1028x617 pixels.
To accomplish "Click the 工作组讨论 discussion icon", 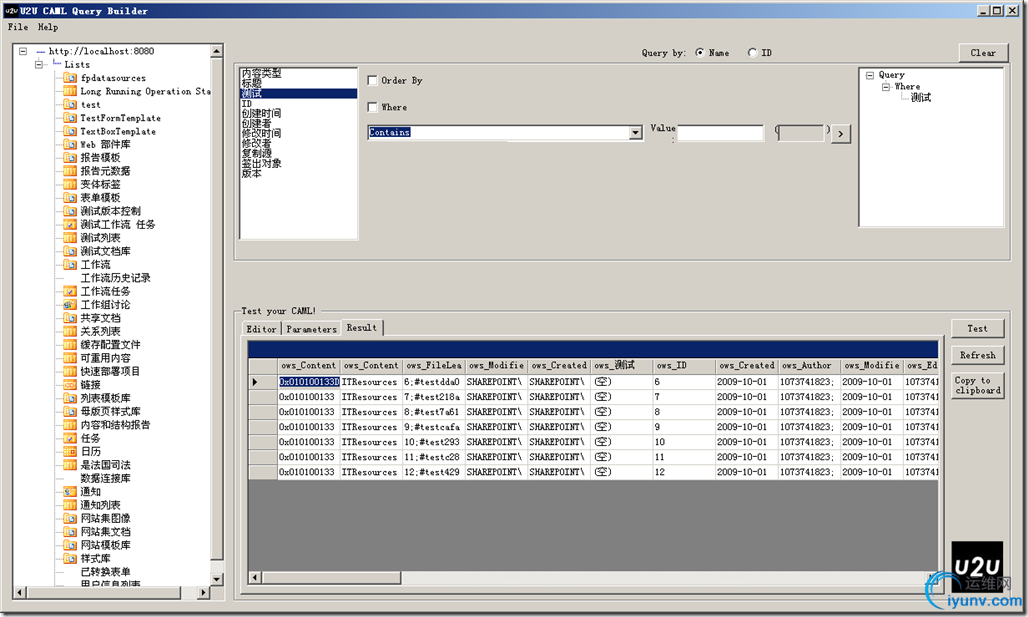I will pos(70,304).
